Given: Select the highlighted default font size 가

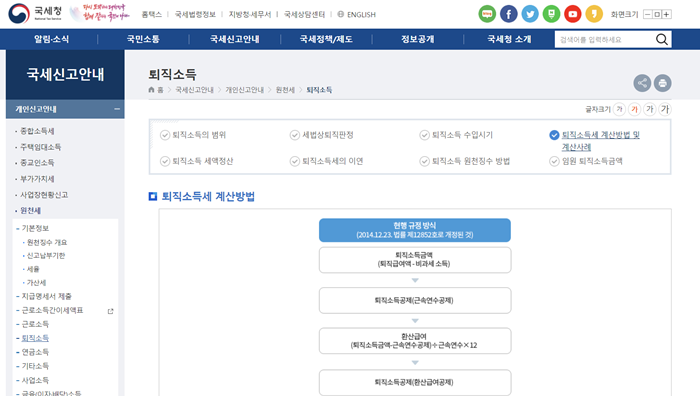Looking at the screenshot, I should pos(634,109).
